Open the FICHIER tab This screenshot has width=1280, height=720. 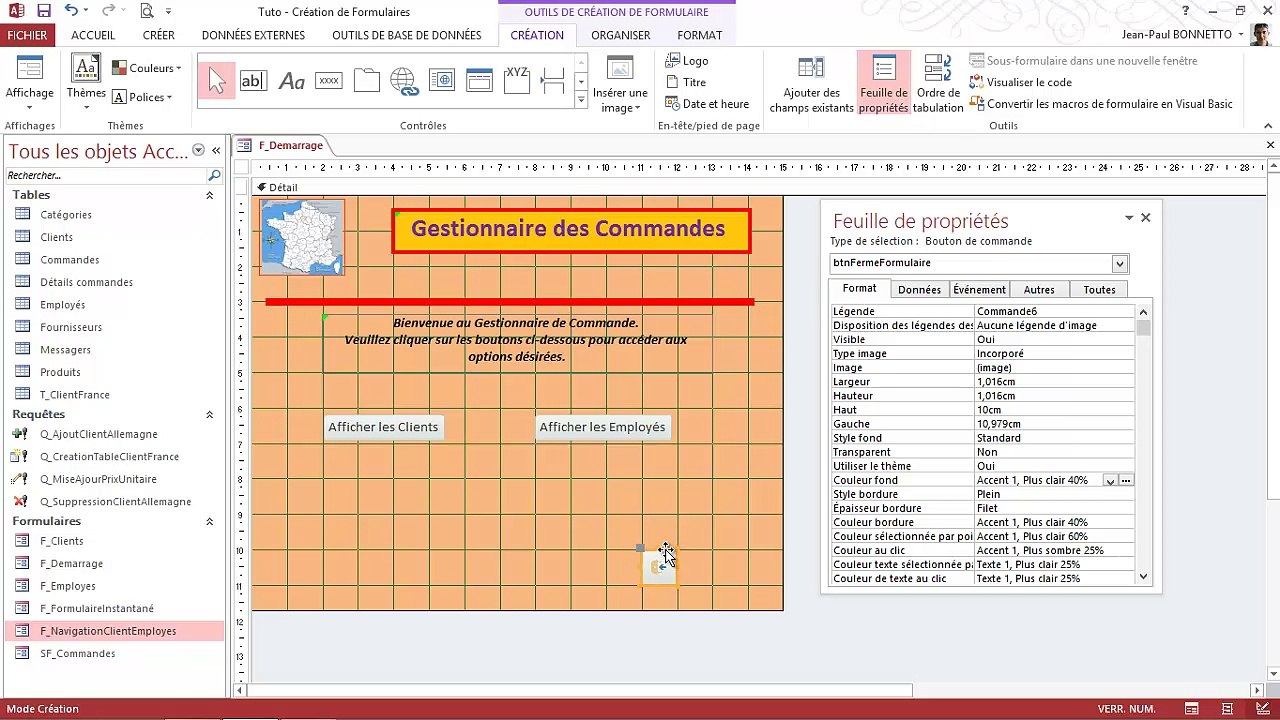pos(27,35)
